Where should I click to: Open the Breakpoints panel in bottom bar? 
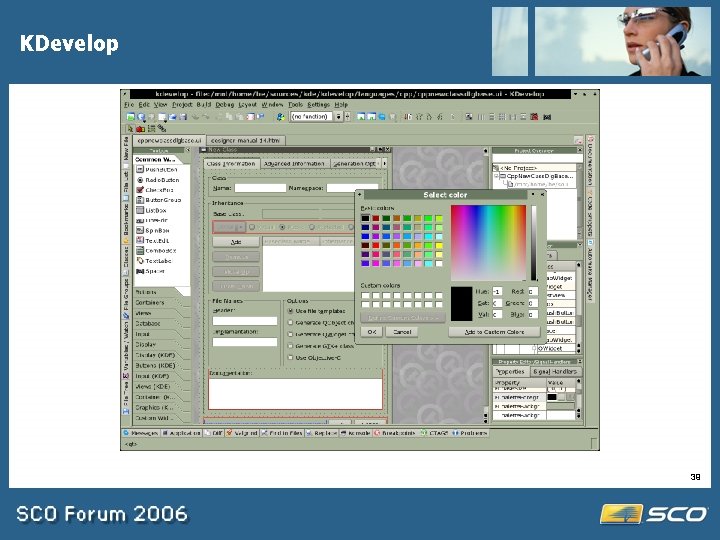tap(396, 433)
